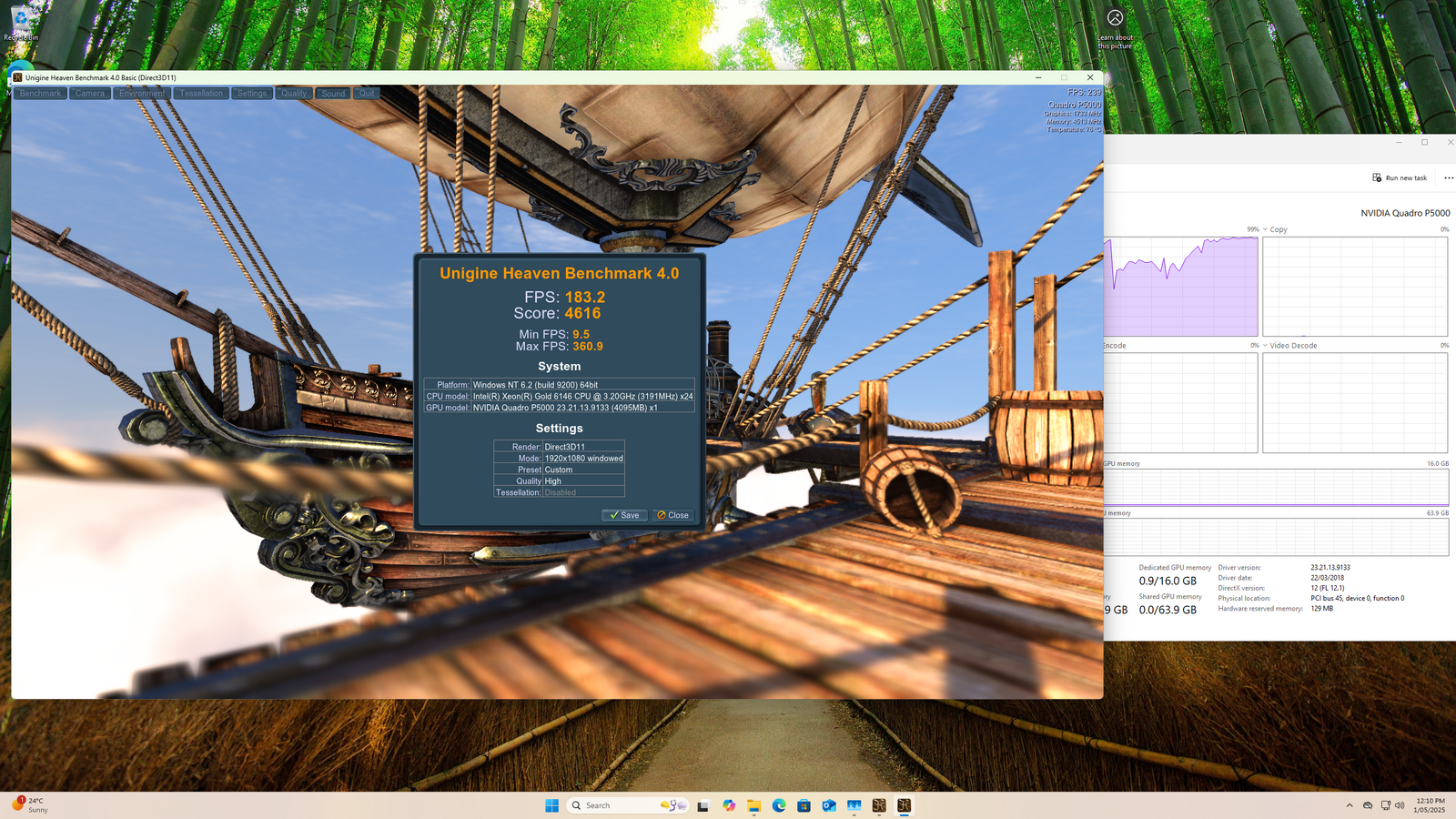Open network settings from the tray
Image resolution: width=1456 pixels, height=819 pixels.
tap(1385, 805)
